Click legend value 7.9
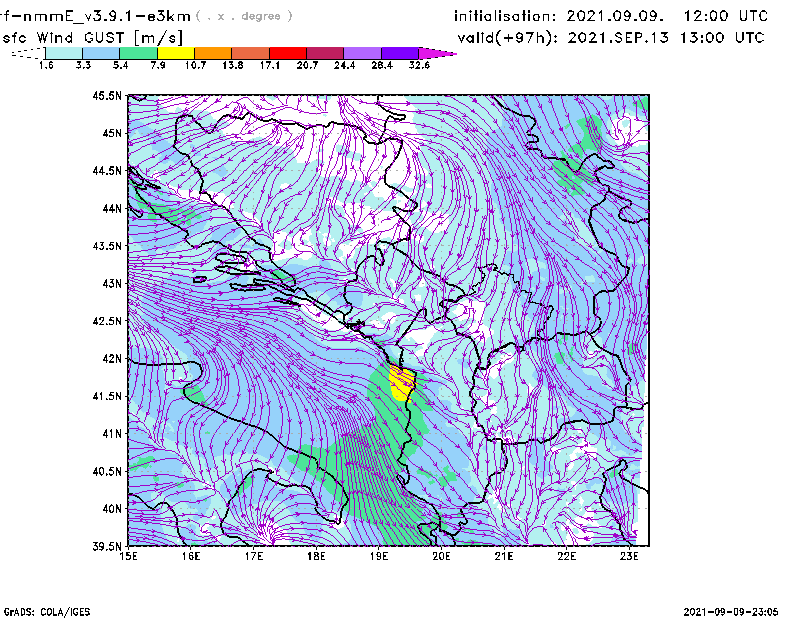 click(x=158, y=65)
